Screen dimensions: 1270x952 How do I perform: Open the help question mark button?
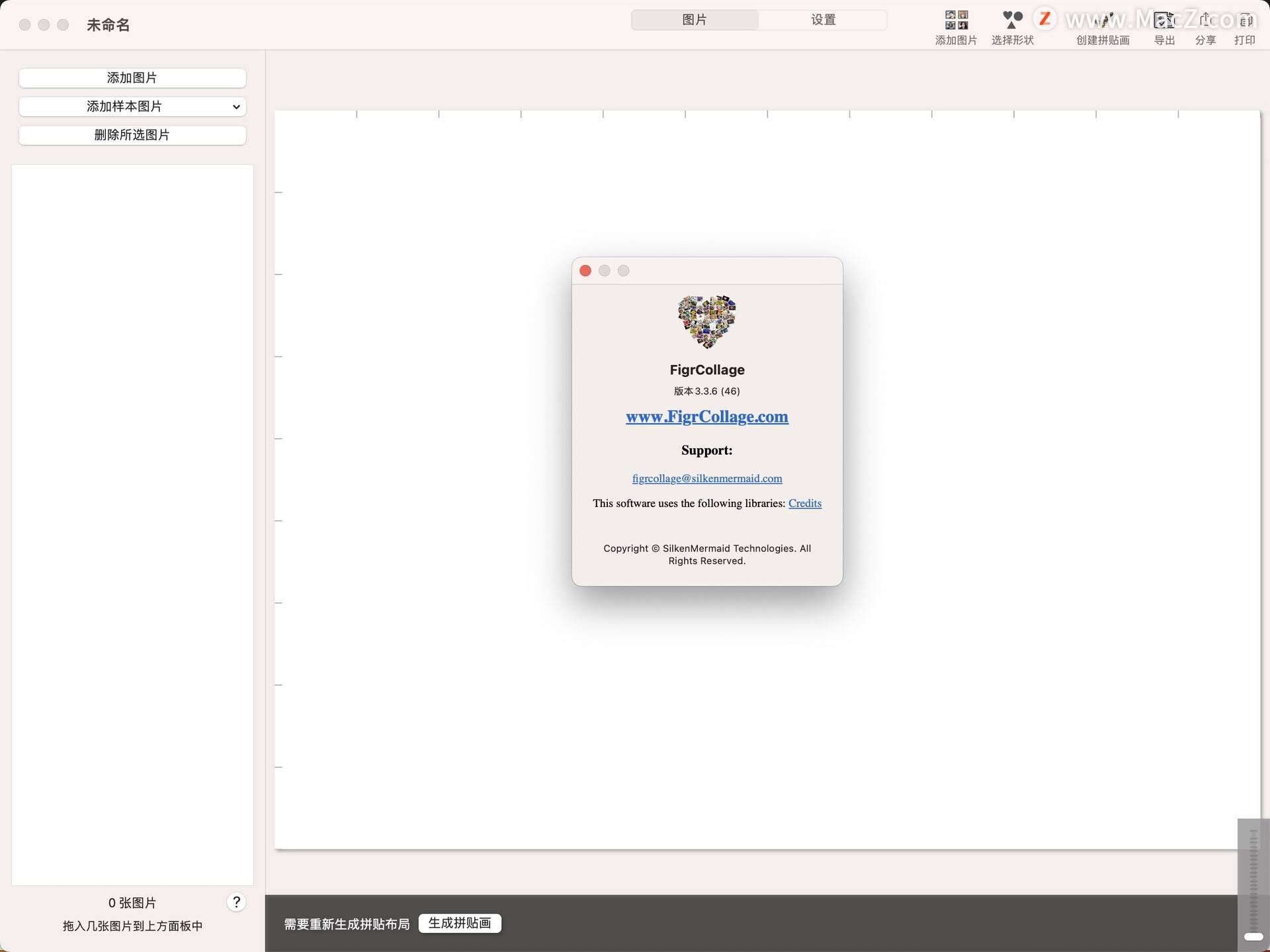click(x=236, y=902)
